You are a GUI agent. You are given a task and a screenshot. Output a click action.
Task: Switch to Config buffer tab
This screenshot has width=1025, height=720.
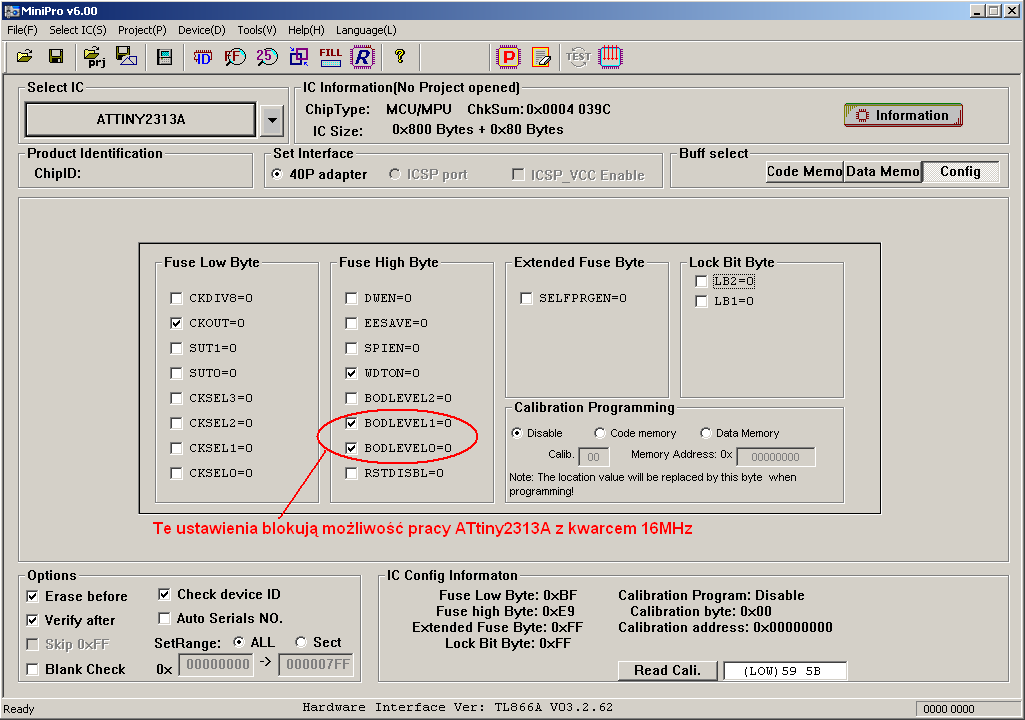pyautogui.click(x=960, y=171)
